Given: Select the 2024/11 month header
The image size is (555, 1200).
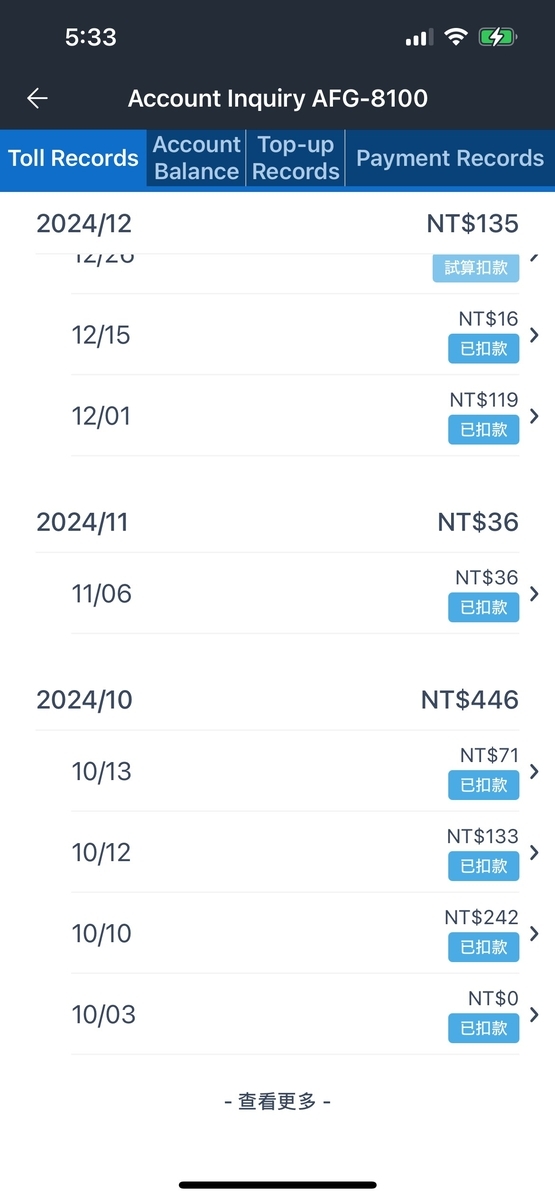Looking at the screenshot, I should [277, 522].
